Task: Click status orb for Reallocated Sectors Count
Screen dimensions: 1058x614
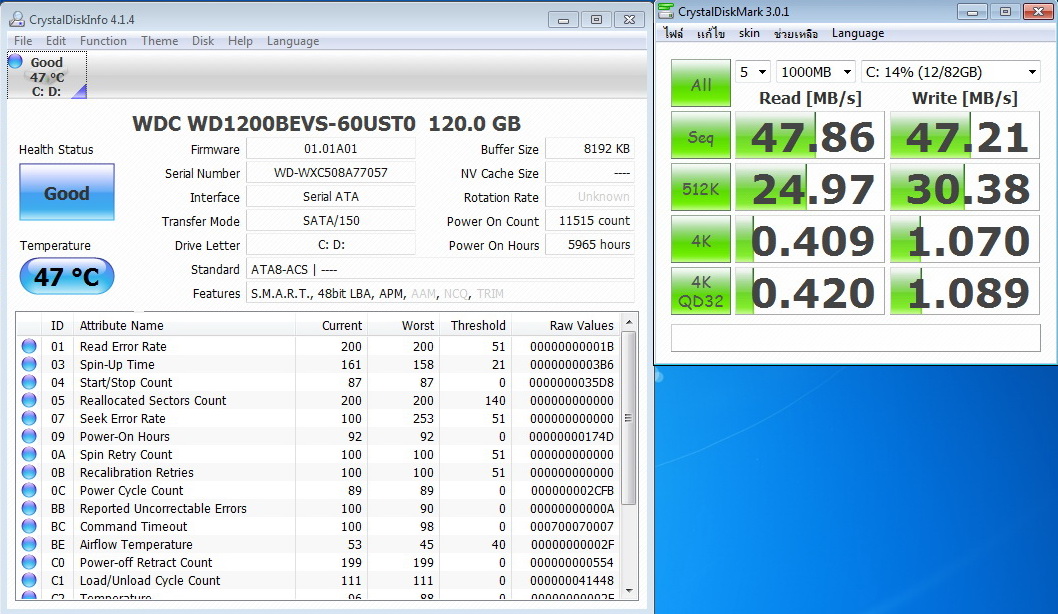Action: click(29, 400)
